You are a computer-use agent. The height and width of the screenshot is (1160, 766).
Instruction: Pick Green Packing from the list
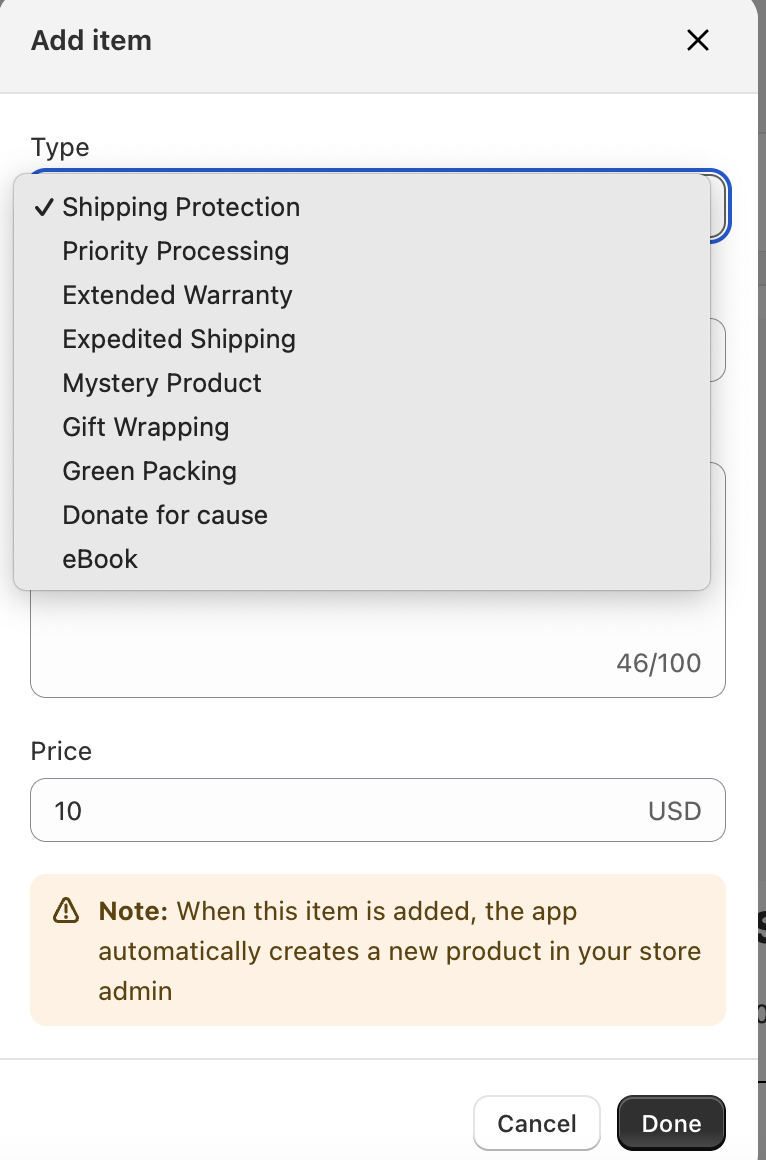tap(149, 471)
